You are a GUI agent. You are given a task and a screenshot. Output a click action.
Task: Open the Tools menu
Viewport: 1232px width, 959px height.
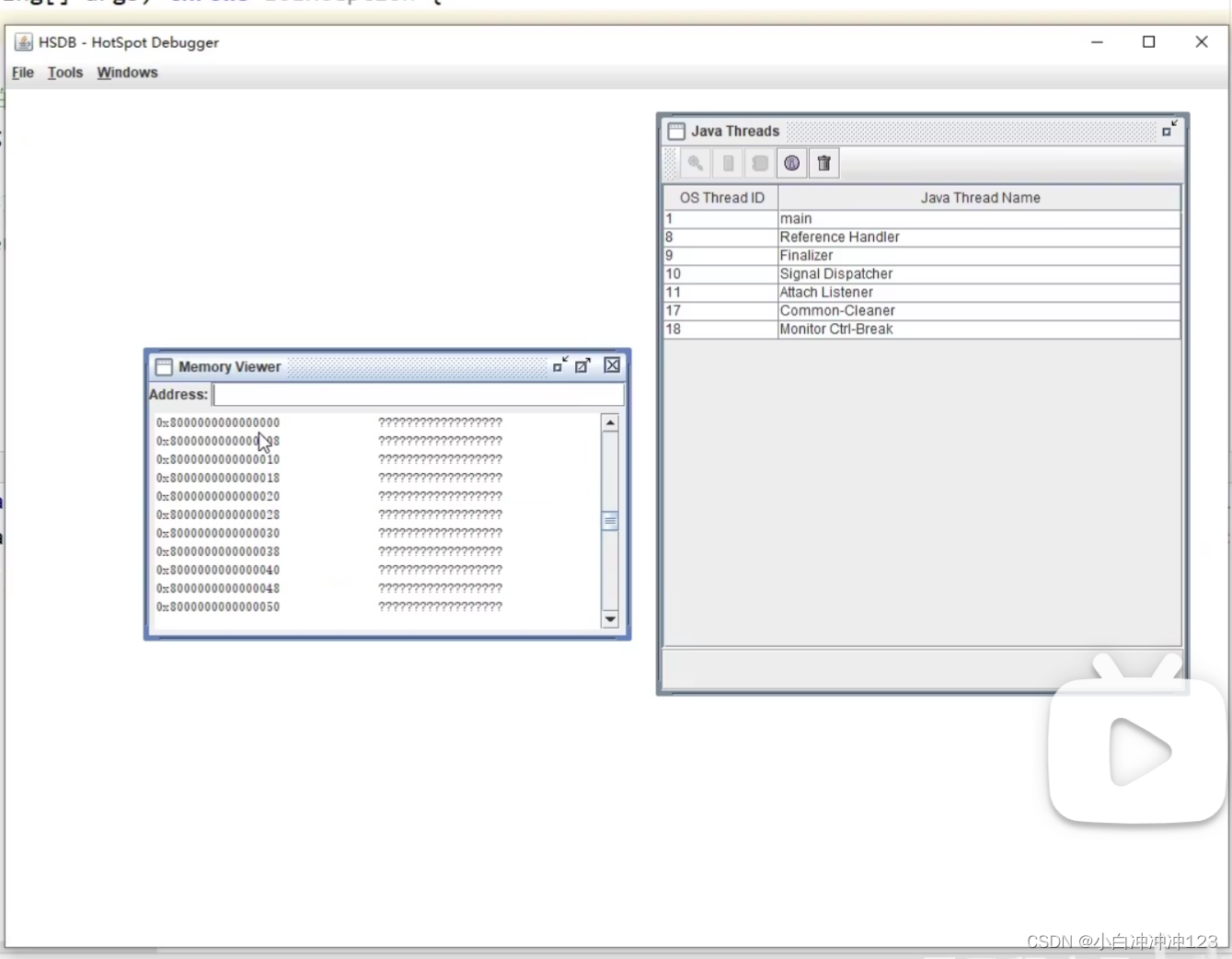65,73
